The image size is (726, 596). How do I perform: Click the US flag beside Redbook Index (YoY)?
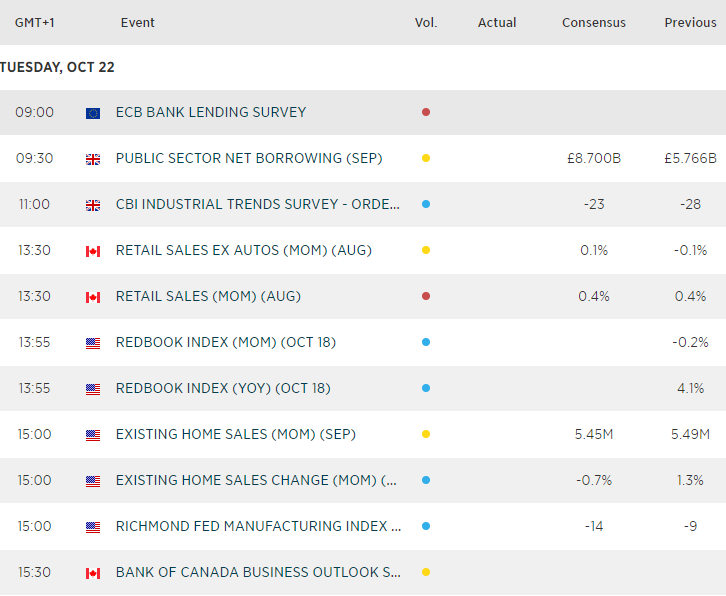point(93,389)
